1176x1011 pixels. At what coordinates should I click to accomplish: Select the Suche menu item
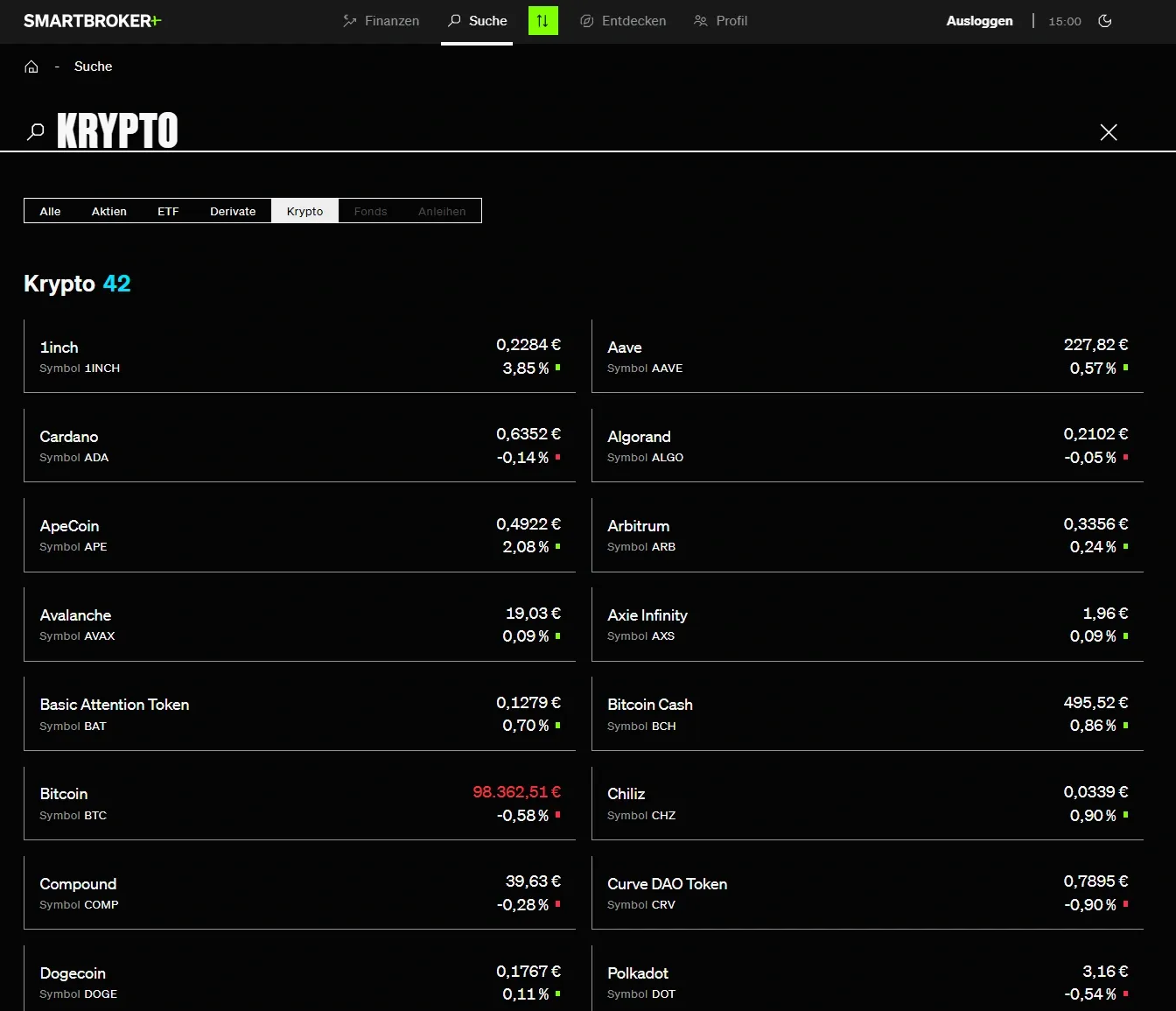pyautogui.click(x=477, y=21)
